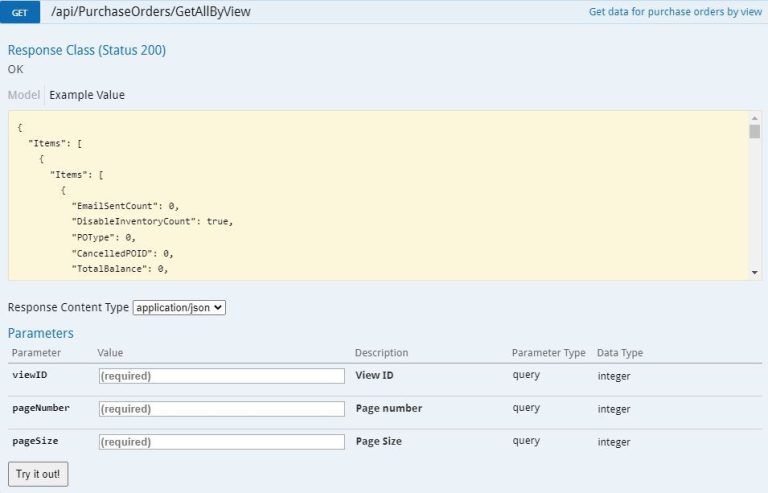Click the Response Class (Status 200) heading
Screen dimensions: 768x493
[x=87, y=50]
